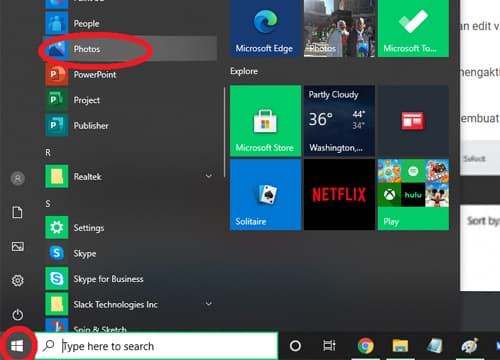The width and height of the screenshot is (500, 360).
Task: Expand the Realtek folder chevron
Action: [209, 176]
